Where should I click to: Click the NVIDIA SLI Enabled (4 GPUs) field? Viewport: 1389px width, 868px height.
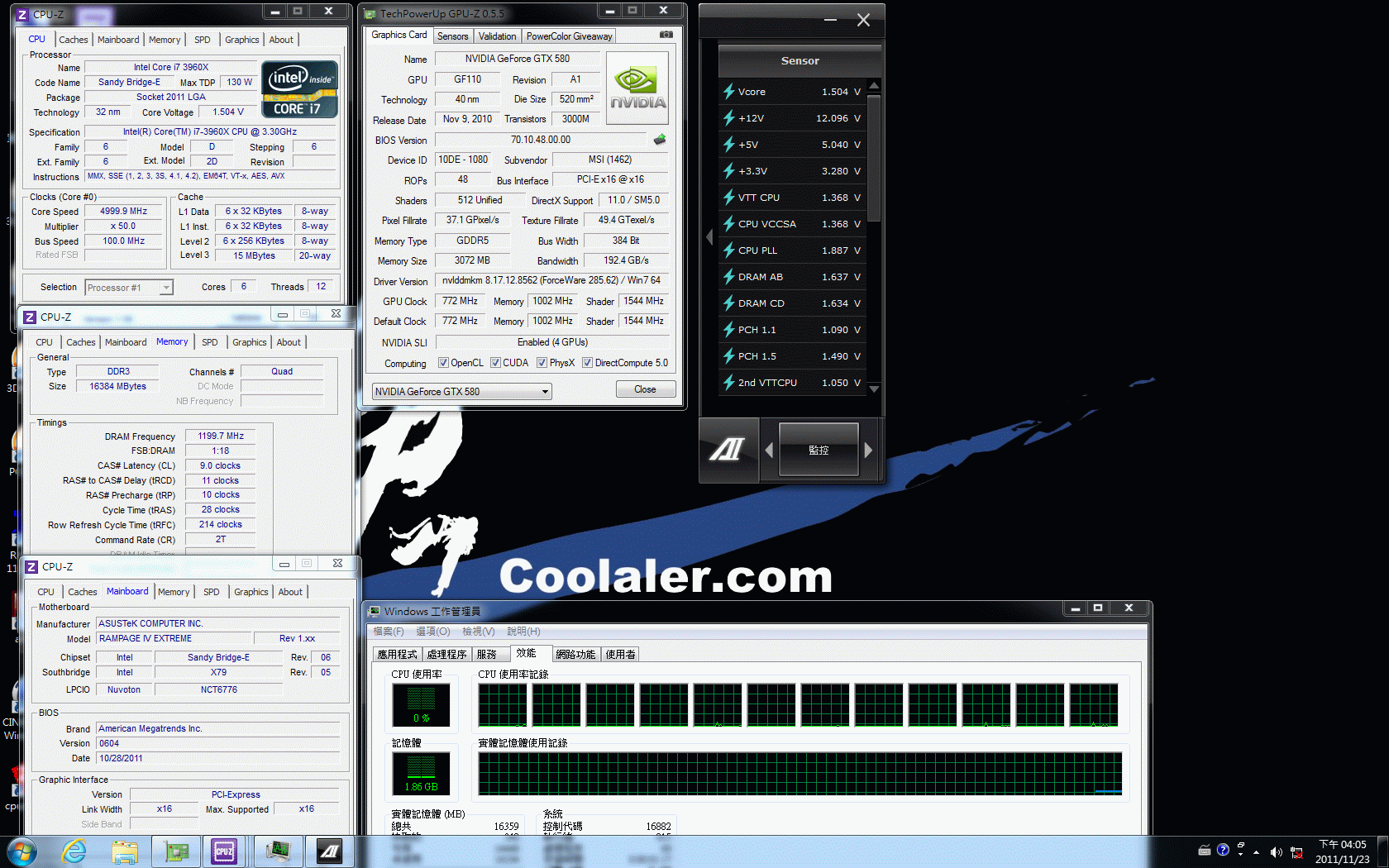coord(551,342)
